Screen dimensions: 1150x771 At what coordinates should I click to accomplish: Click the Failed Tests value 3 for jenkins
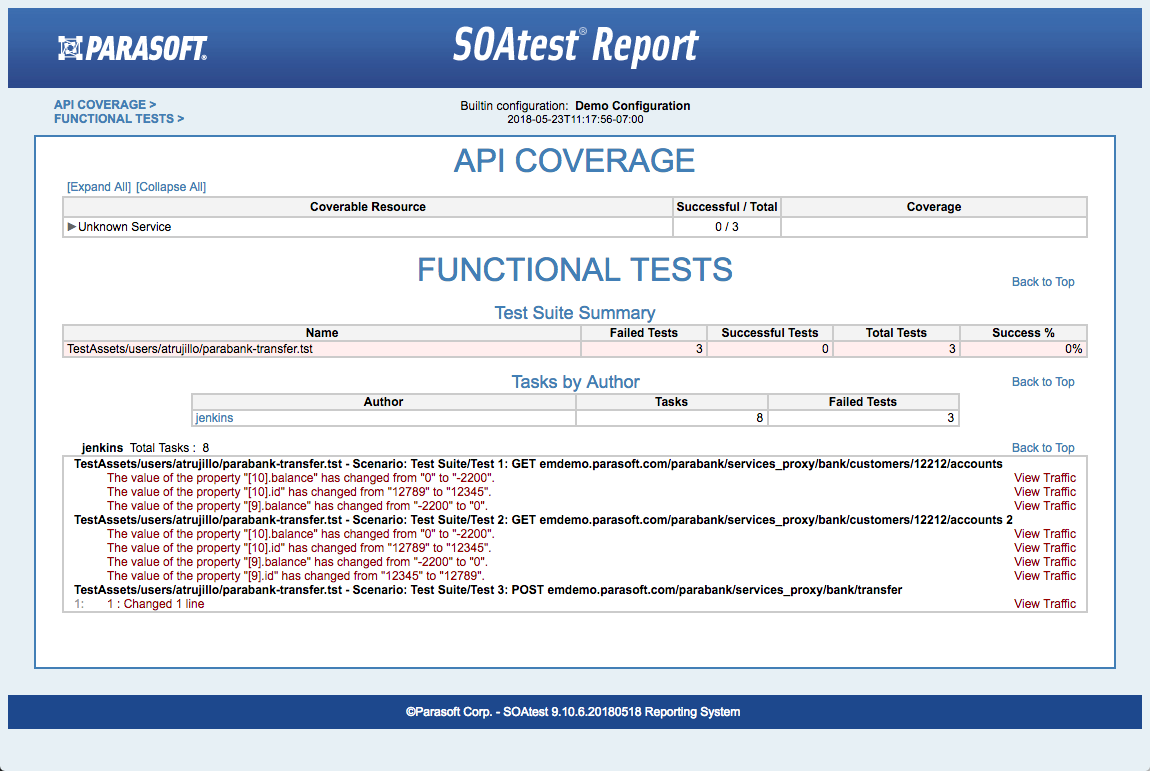pyautogui.click(x=863, y=418)
